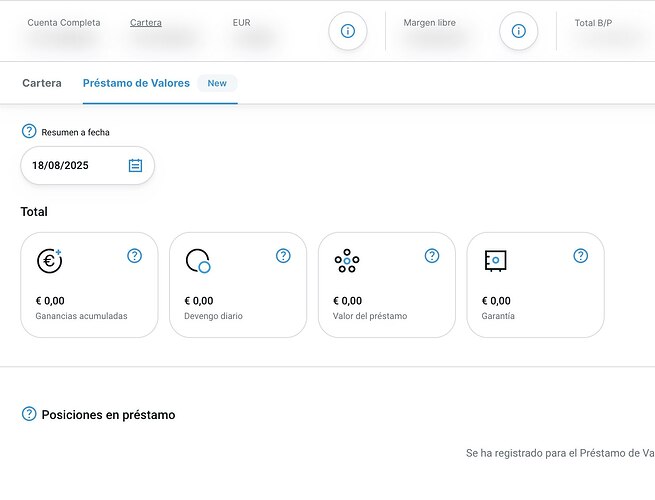Click the info icon beside Margen libre
The width and height of the screenshot is (655, 500).
pos(518,31)
